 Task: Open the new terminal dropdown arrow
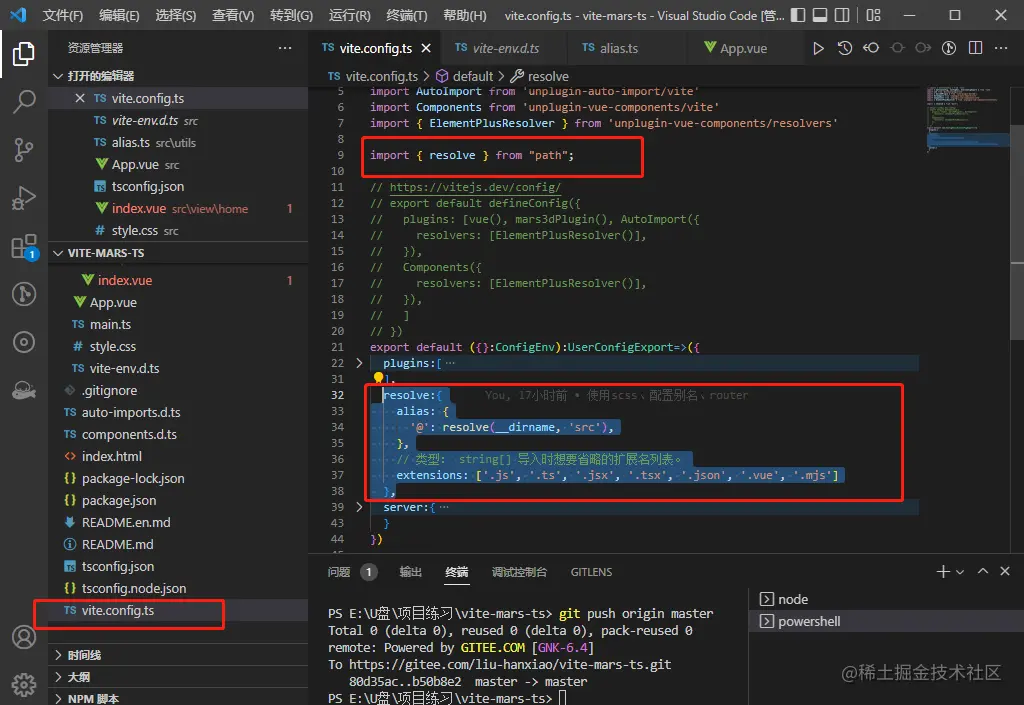coord(960,572)
